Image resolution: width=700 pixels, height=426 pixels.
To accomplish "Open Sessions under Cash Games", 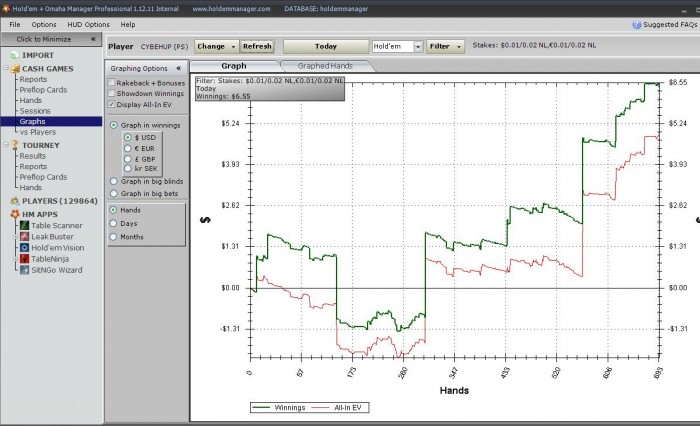I will click(35, 111).
